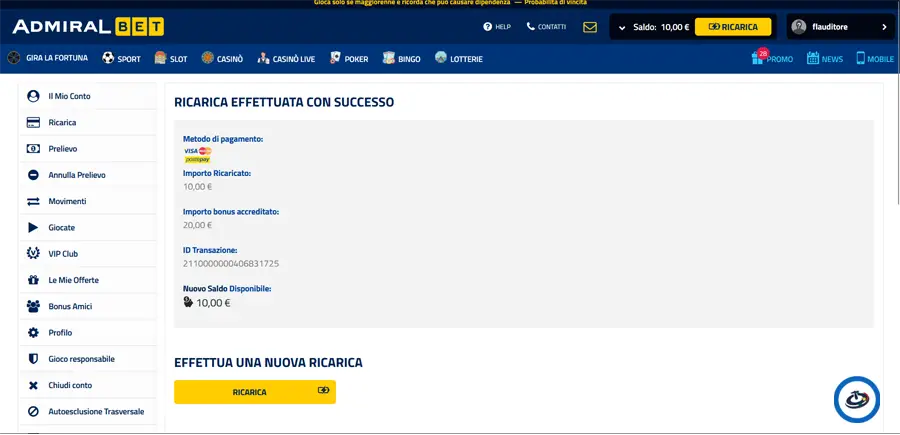
Task: Select Ricarica card icon in sidebar
Action: [x=33, y=122]
